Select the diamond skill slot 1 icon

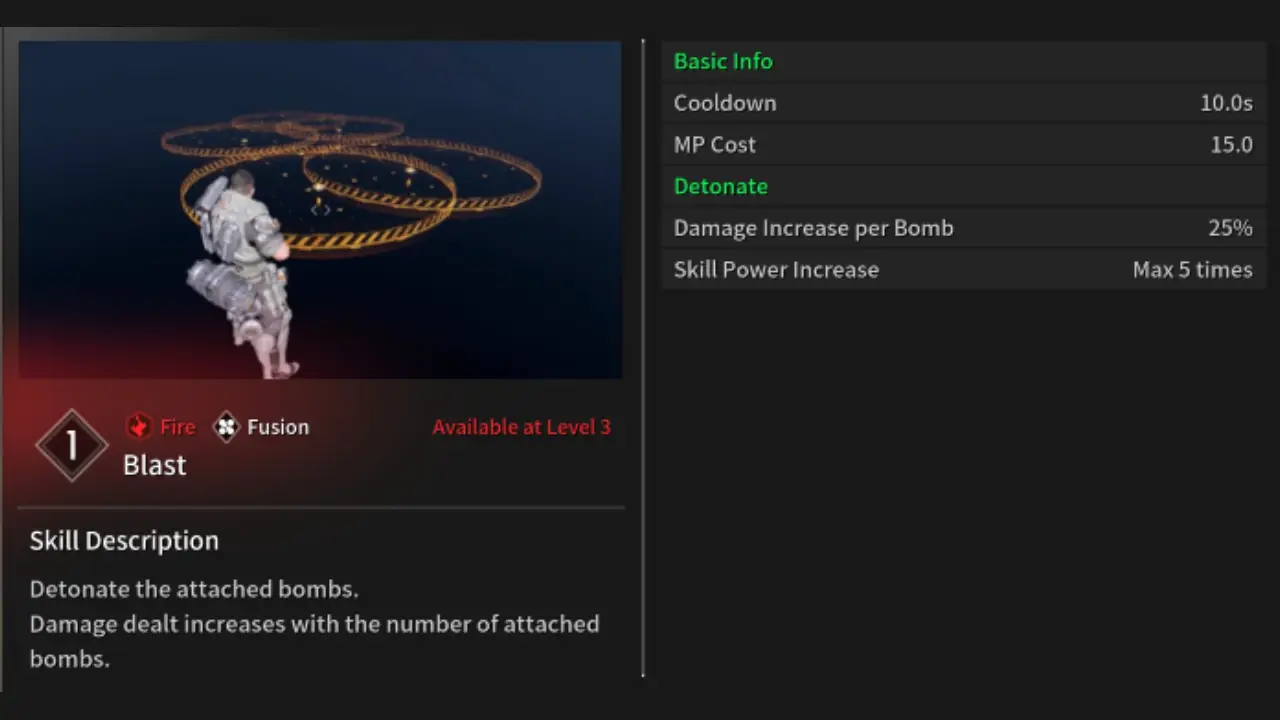point(72,446)
